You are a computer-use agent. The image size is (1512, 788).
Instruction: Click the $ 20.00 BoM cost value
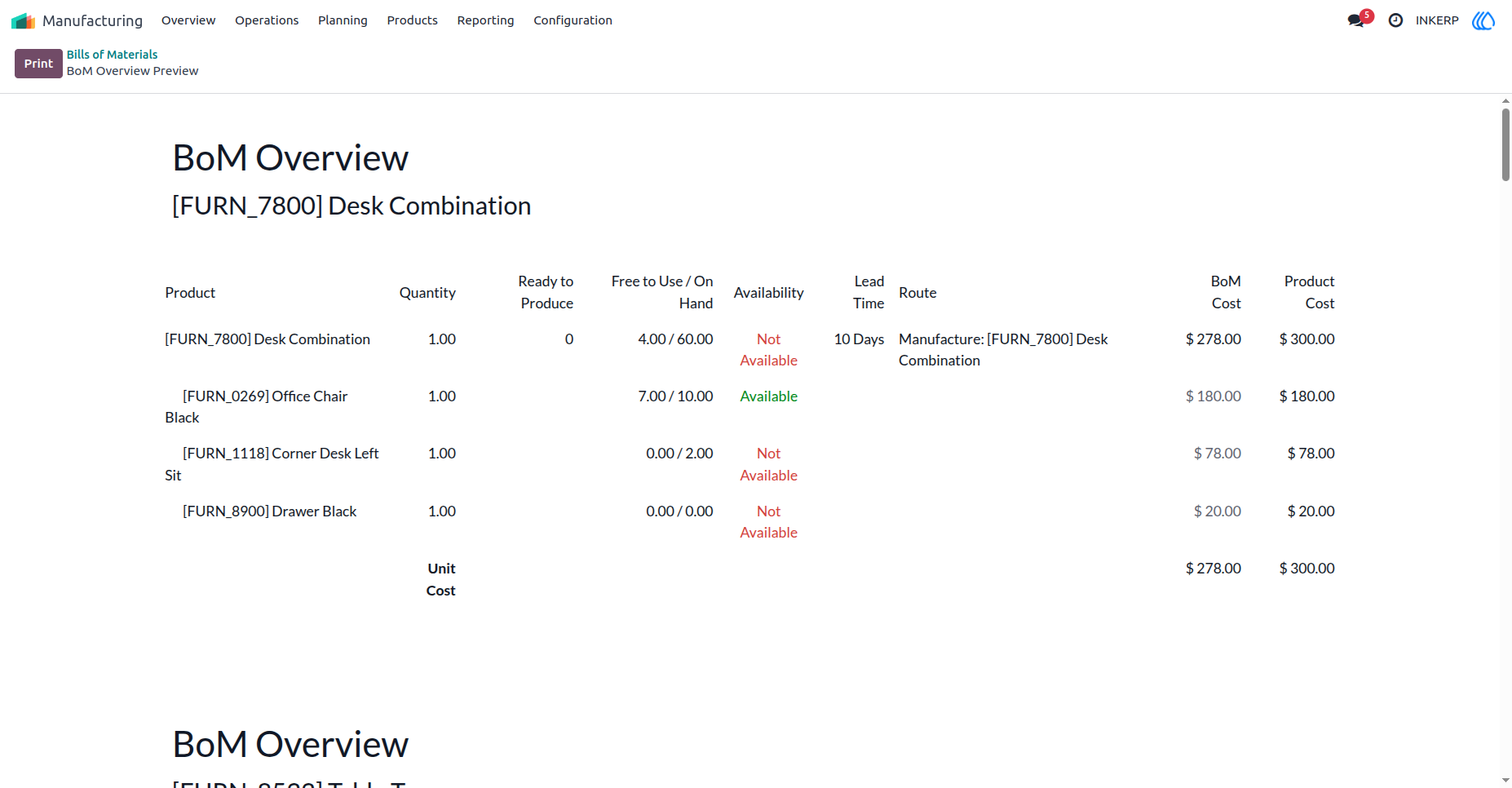pos(1217,511)
